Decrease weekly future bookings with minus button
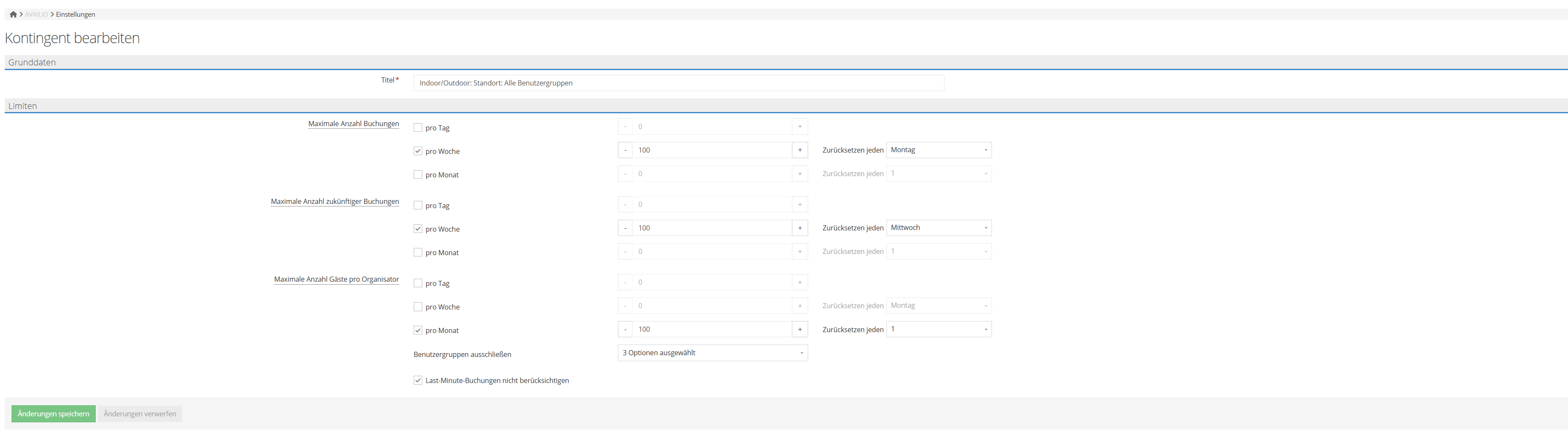 pos(625,228)
